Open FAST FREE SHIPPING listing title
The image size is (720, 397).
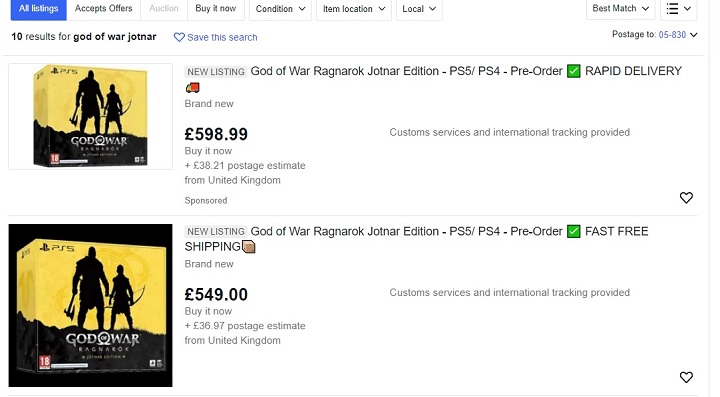click(416, 239)
